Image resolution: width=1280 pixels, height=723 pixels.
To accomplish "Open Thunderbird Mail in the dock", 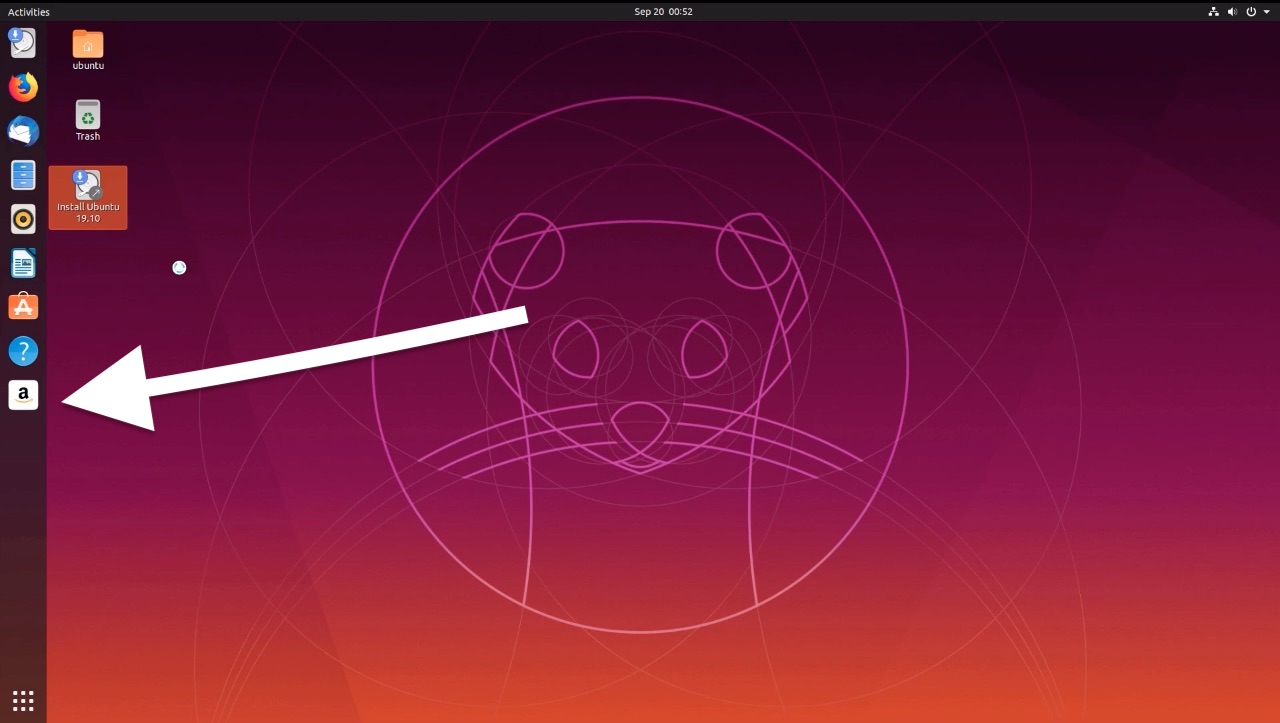I will [x=23, y=131].
